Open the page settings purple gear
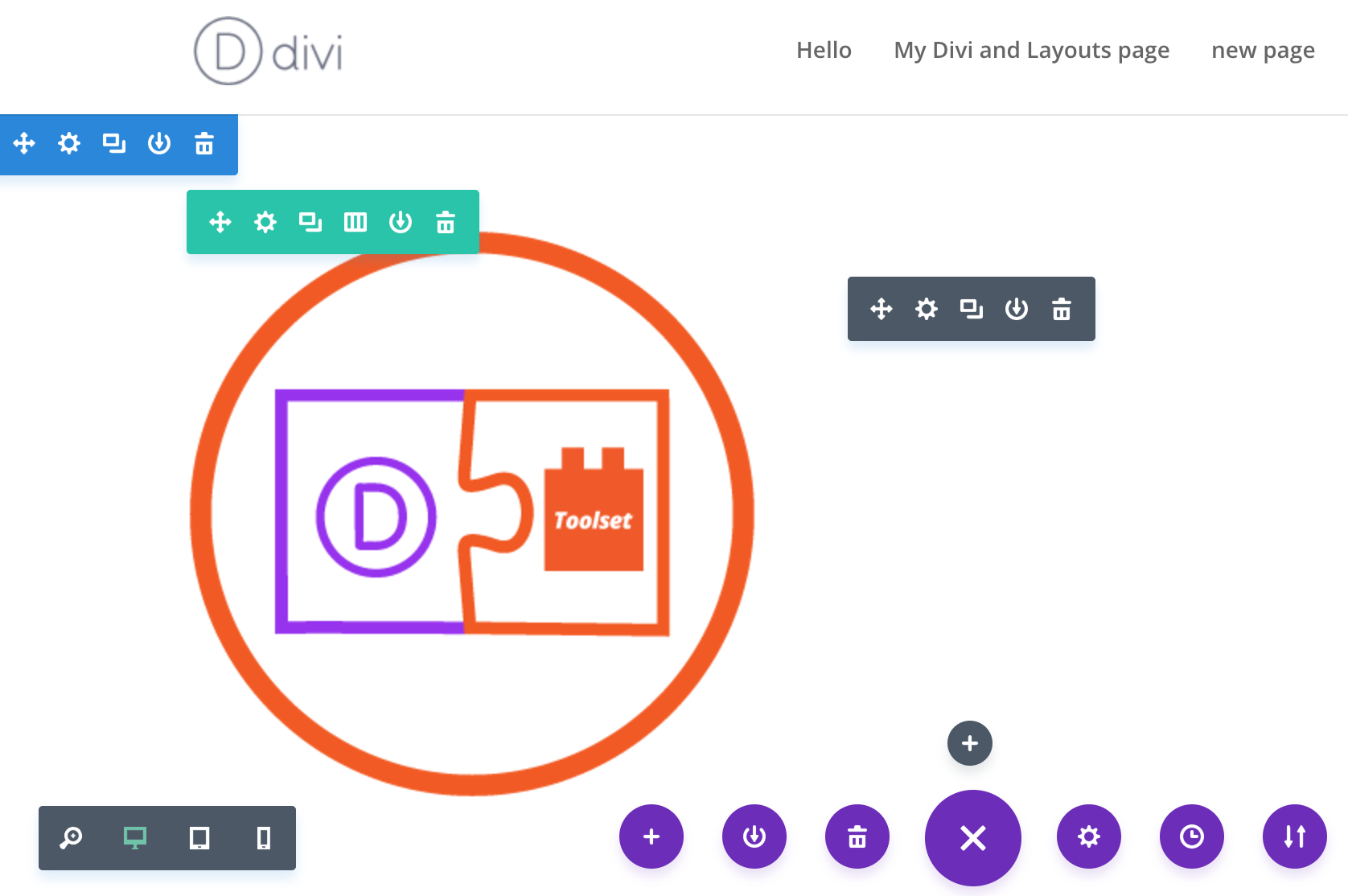1348x896 pixels. click(1088, 836)
